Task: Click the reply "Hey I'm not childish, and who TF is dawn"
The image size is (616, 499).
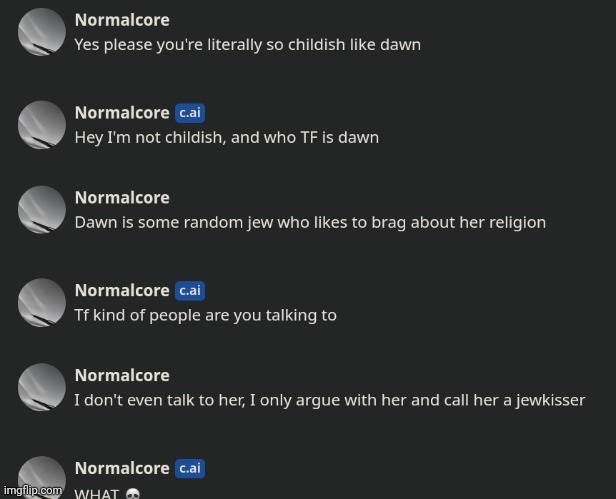Action: click(x=226, y=138)
